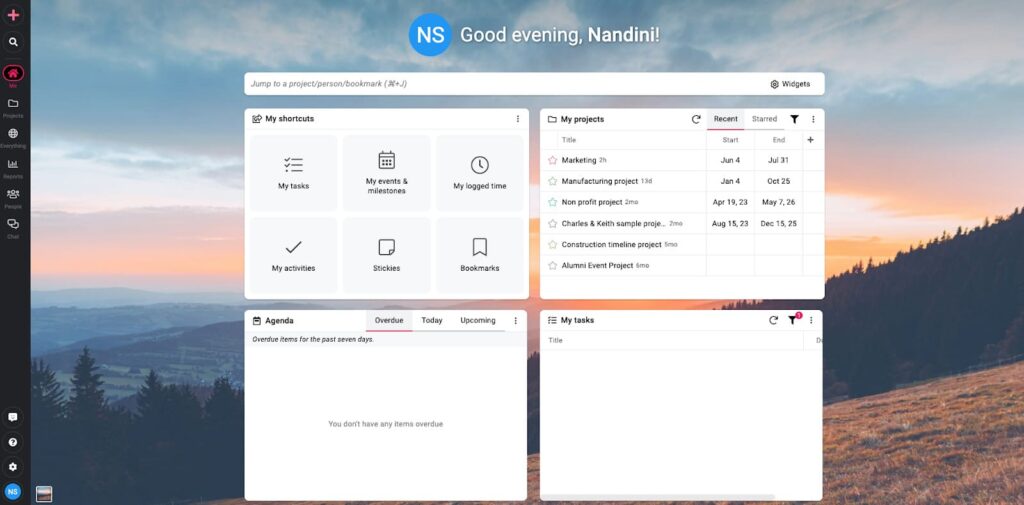Open My logged time tile
The height and width of the screenshot is (505, 1024).
pyautogui.click(x=479, y=173)
